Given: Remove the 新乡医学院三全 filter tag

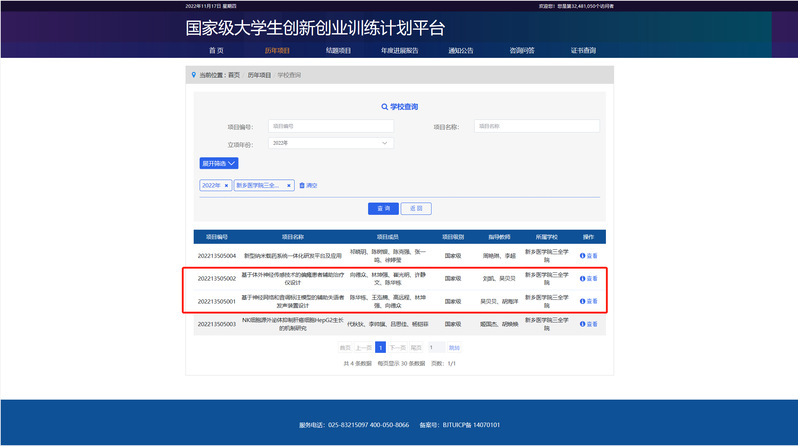Looking at the screenshot, I should coord(289,185).
